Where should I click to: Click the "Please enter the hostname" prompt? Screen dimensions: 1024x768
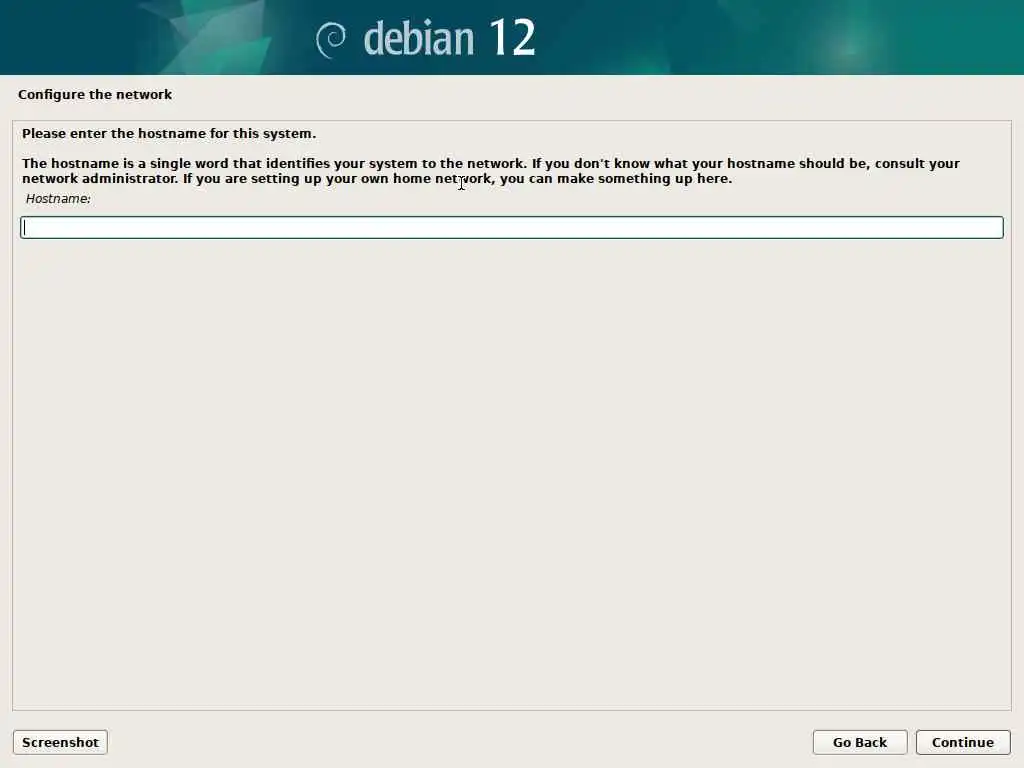(x=168, y=133)
